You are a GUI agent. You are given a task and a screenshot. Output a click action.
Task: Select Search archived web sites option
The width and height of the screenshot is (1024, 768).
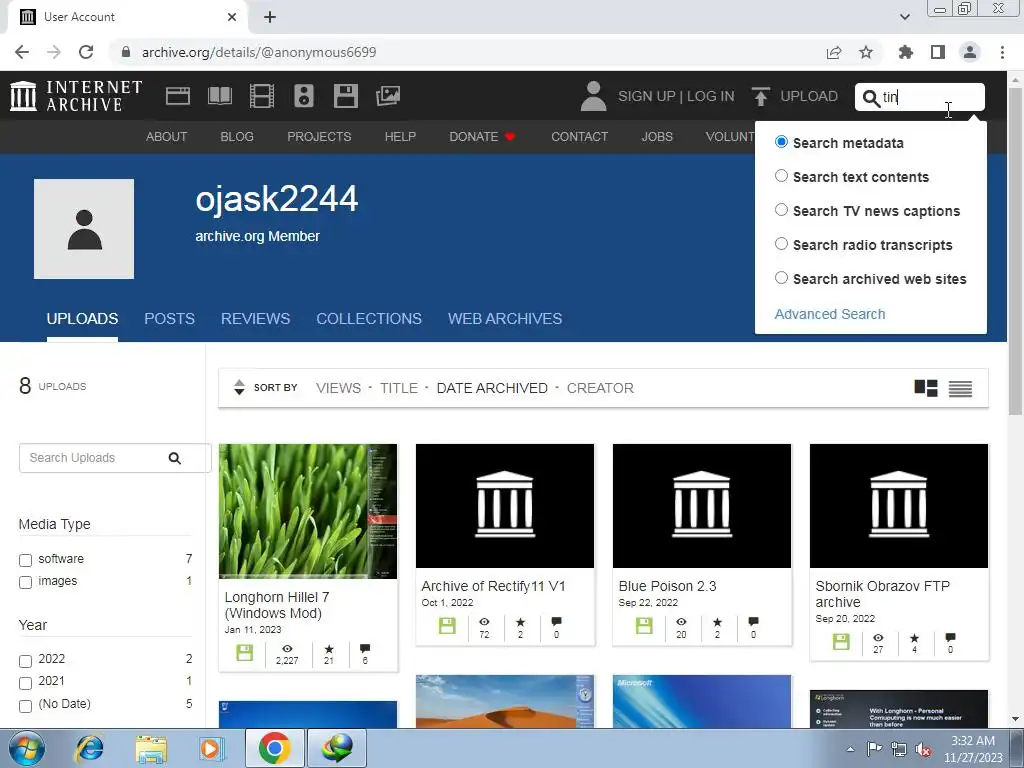pyautogui.click(x=781, y=278)
